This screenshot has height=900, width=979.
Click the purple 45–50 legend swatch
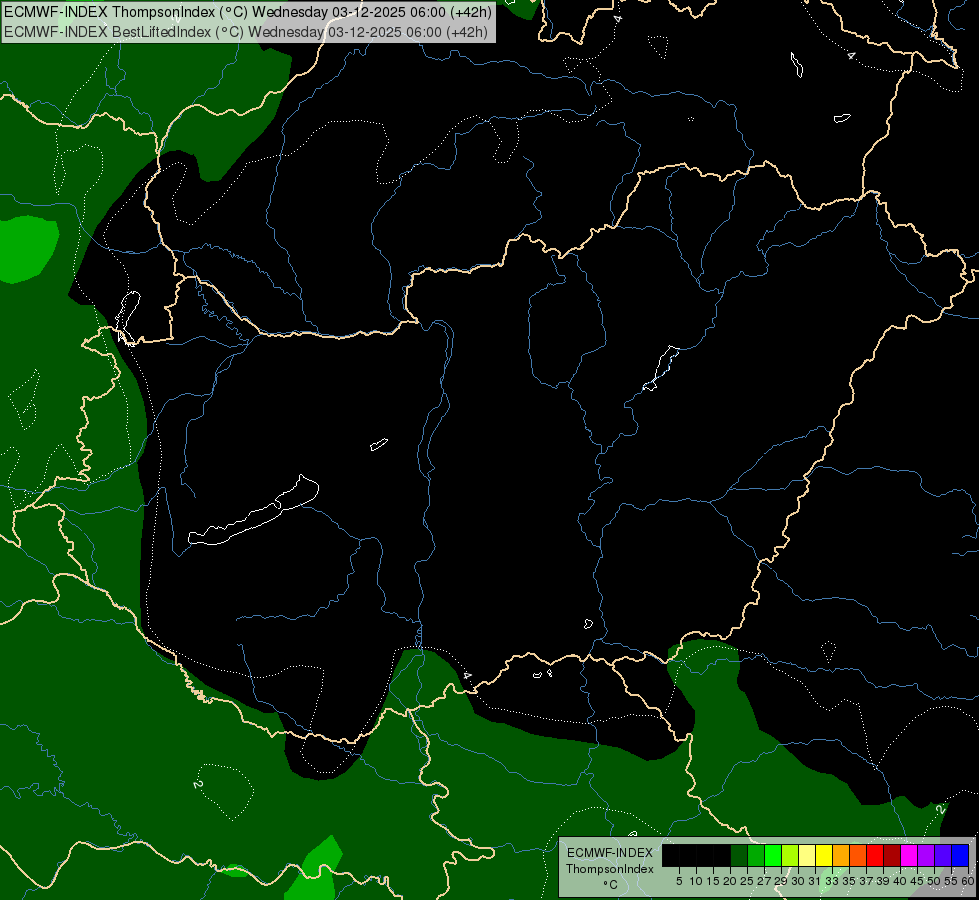(x=926, y=855)
